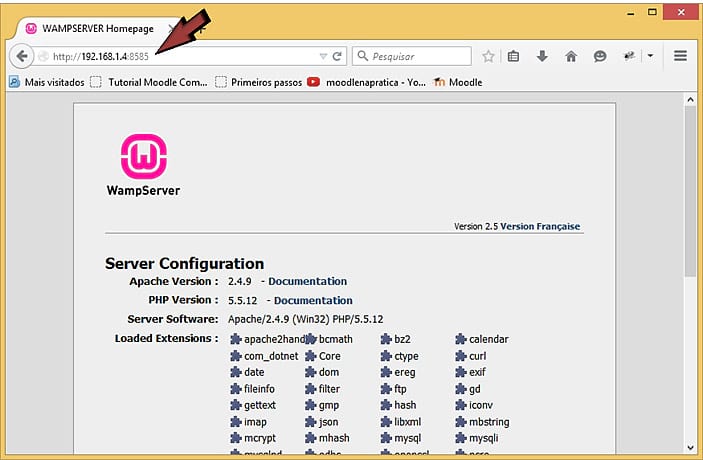Click the mysql extension name
The image size is (703, 460).
pos(408,438)
